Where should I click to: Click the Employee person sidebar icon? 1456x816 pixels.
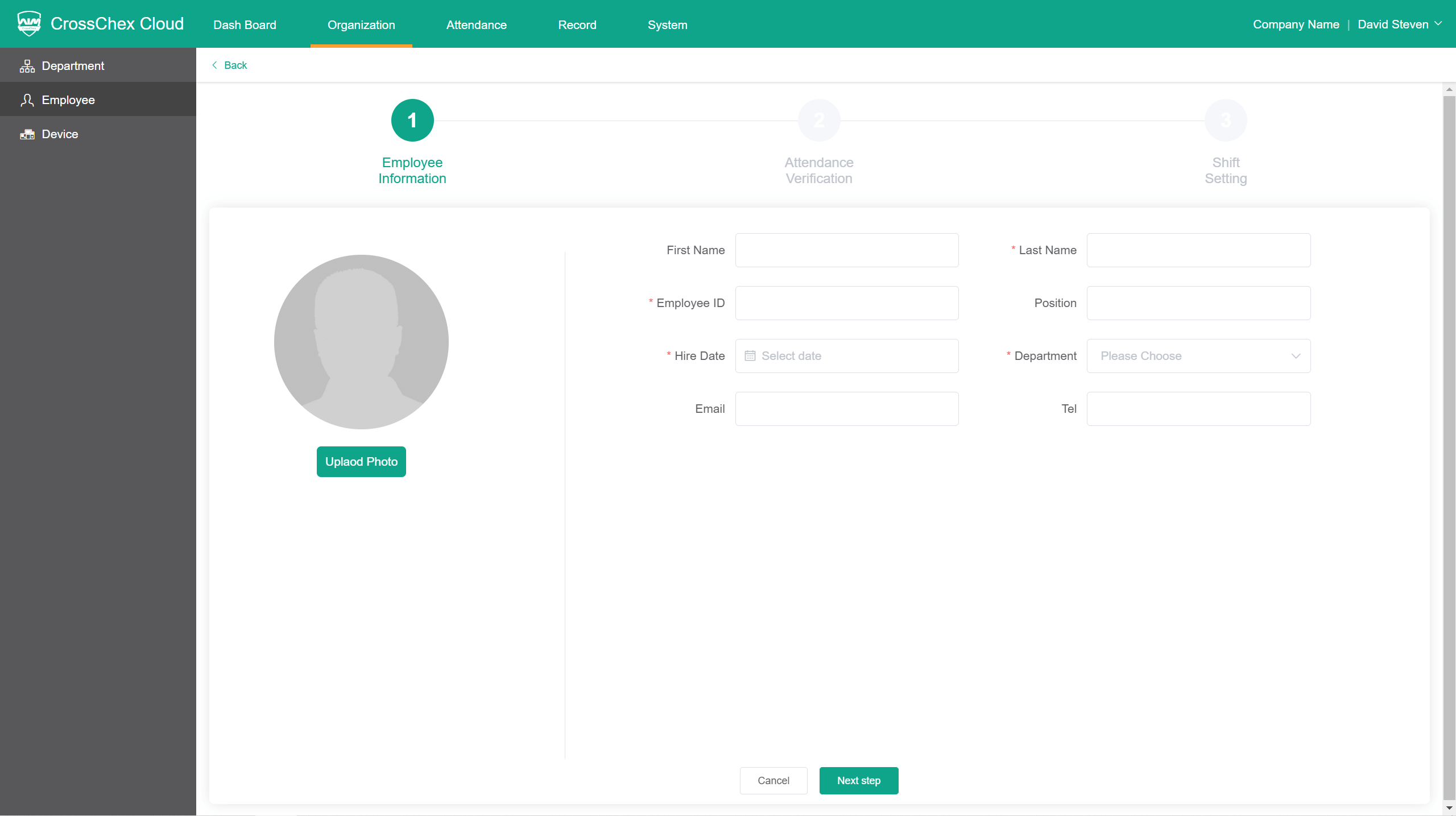pyautogui.click(x=27, y=100)
